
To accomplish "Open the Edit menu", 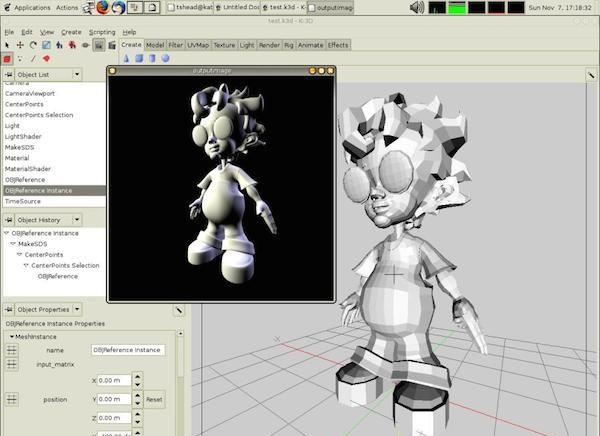I will coord(27,32).
